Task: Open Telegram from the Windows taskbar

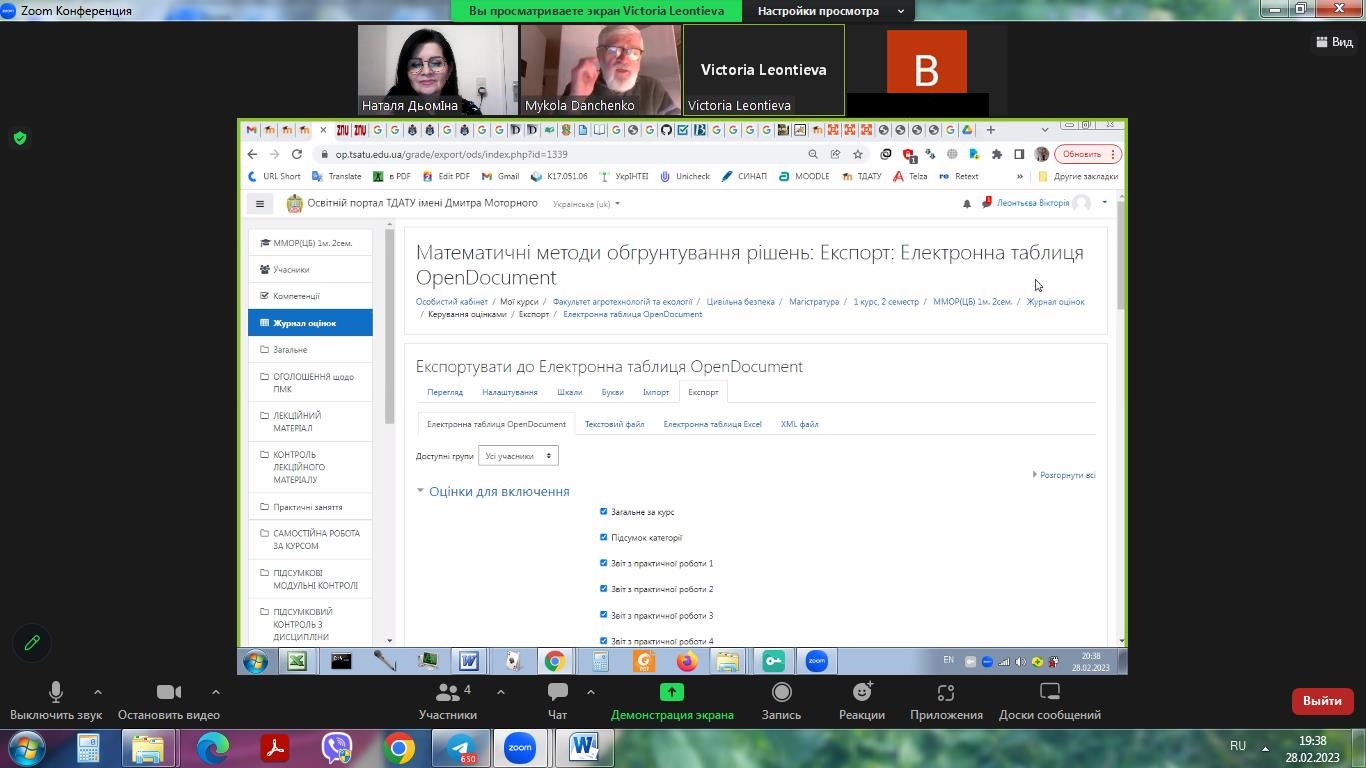Action: 461,748
